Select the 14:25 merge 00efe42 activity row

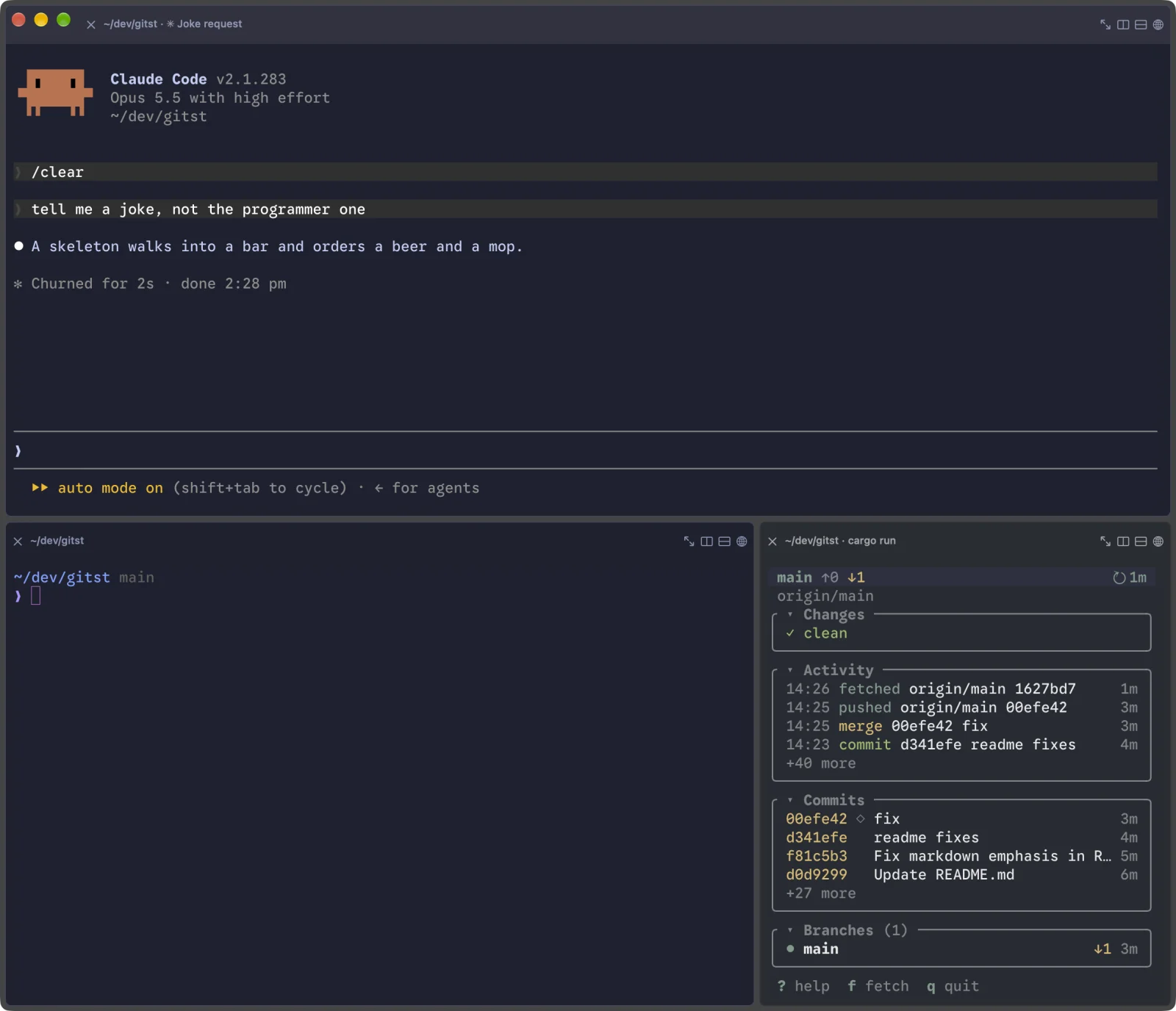[961, 726]
